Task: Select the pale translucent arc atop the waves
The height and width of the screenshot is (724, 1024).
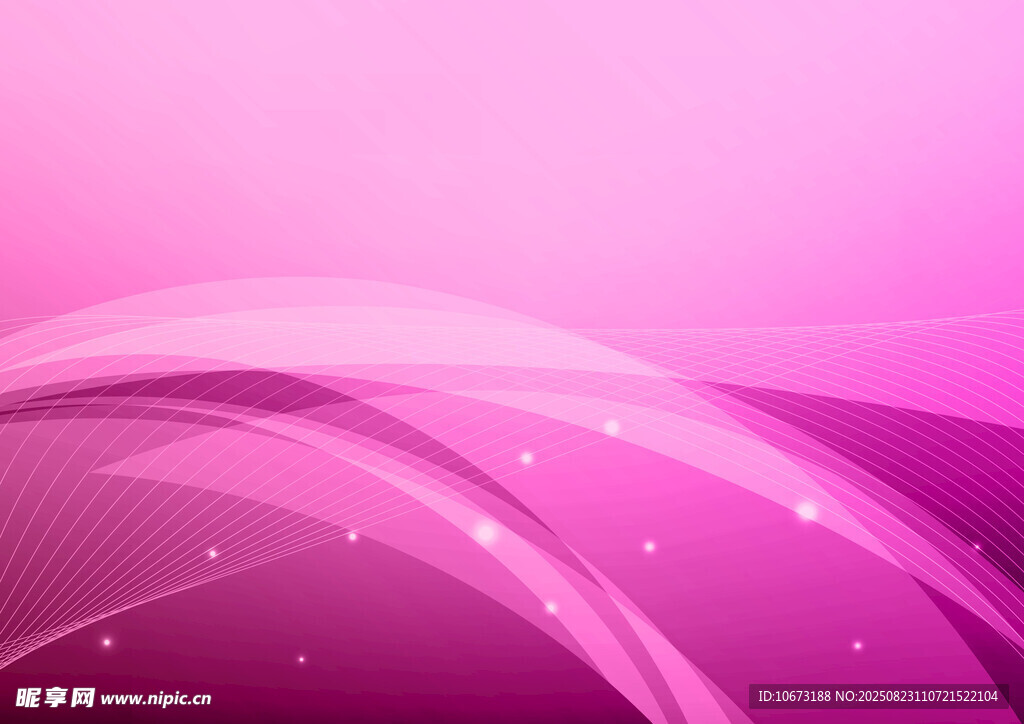Action: (x=300, y=295)
